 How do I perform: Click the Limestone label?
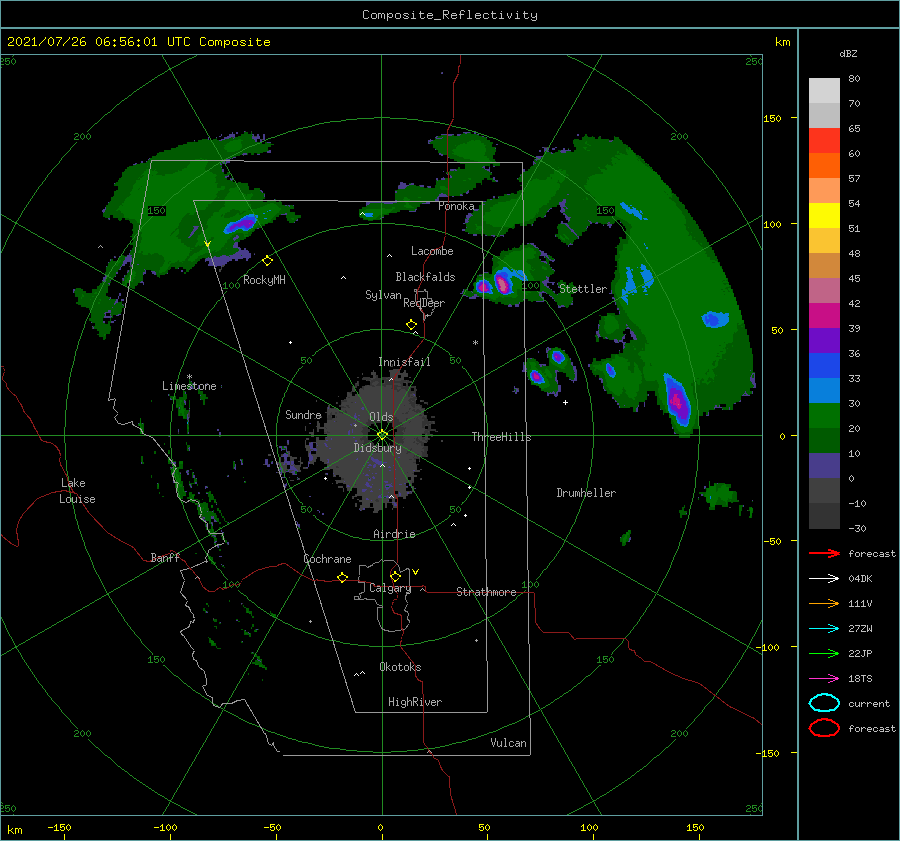point(189,386)
